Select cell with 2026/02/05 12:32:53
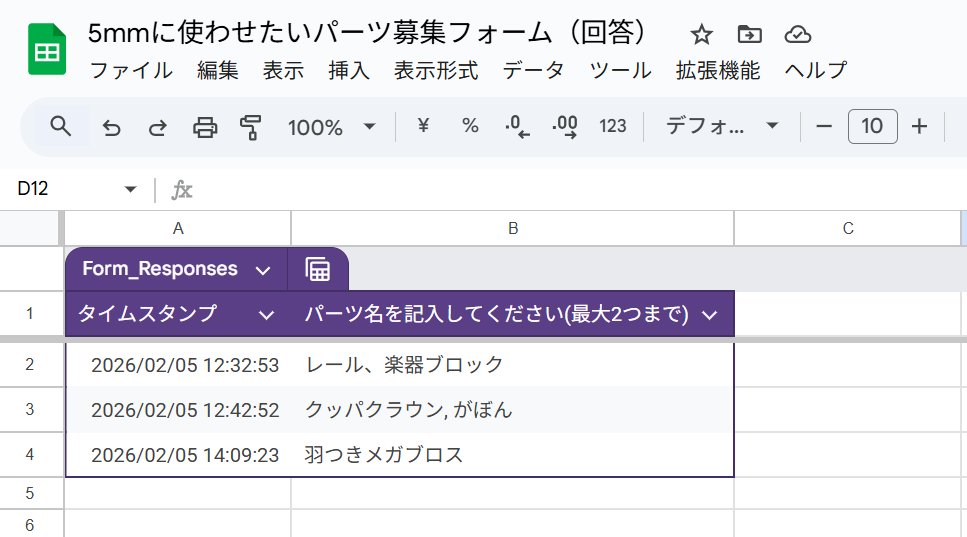Viewport: 967px width, 537px height. tap(178, 365)
